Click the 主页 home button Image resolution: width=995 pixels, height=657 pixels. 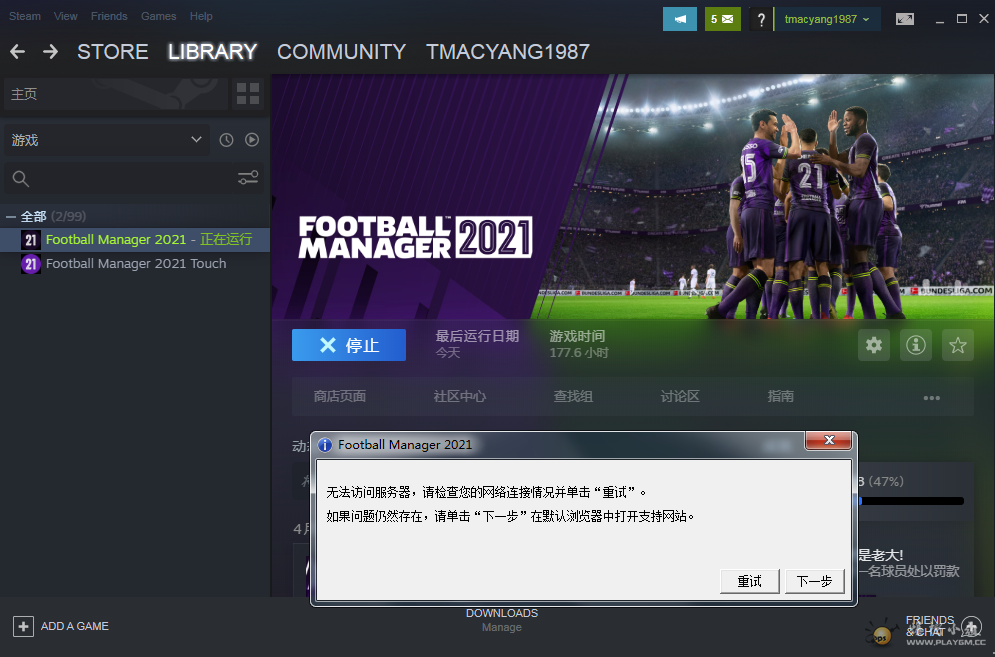coord(115,94)
